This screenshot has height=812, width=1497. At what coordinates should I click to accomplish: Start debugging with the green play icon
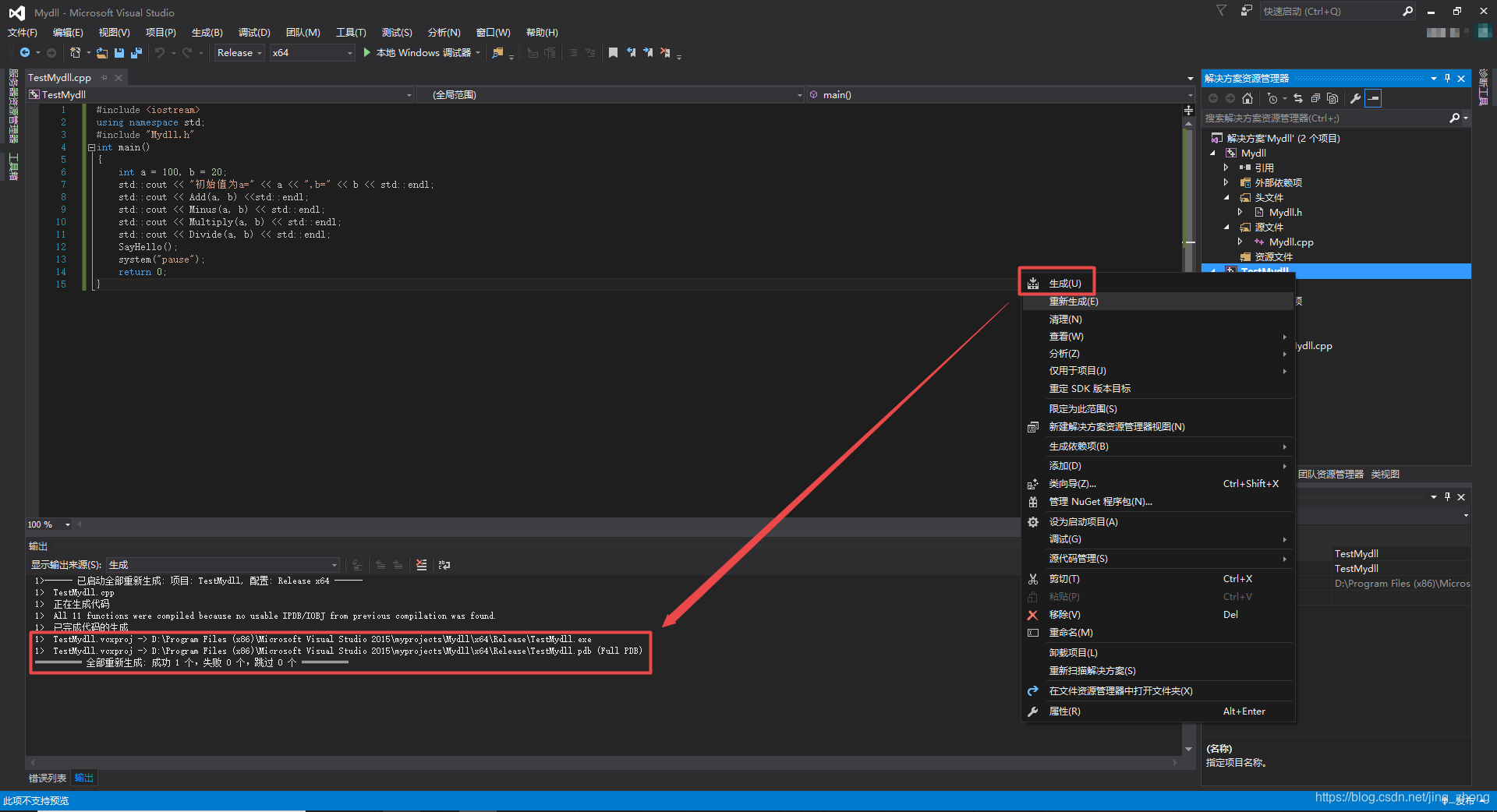(x=366, y=52)
